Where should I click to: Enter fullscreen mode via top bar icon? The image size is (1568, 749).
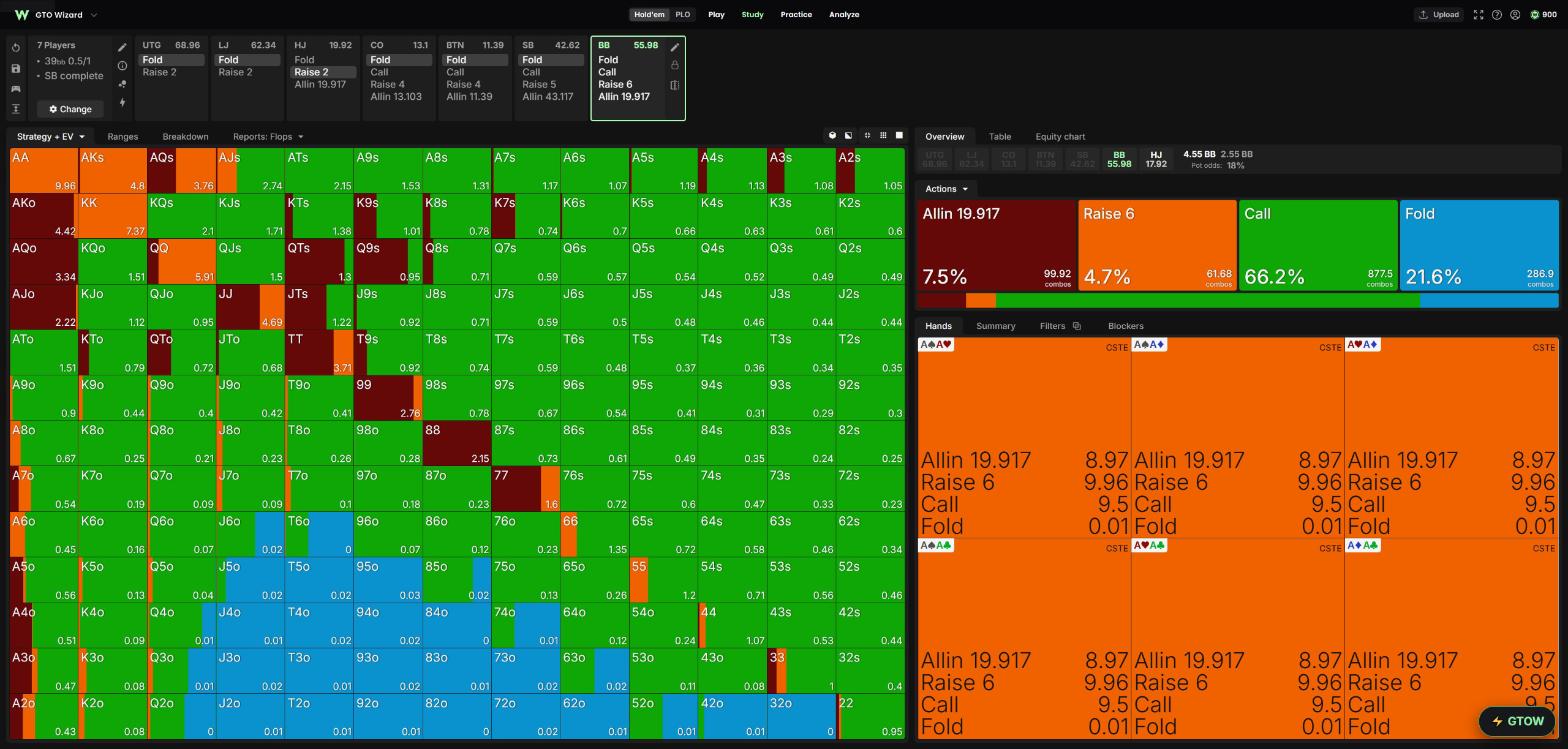pos(1478,15)
